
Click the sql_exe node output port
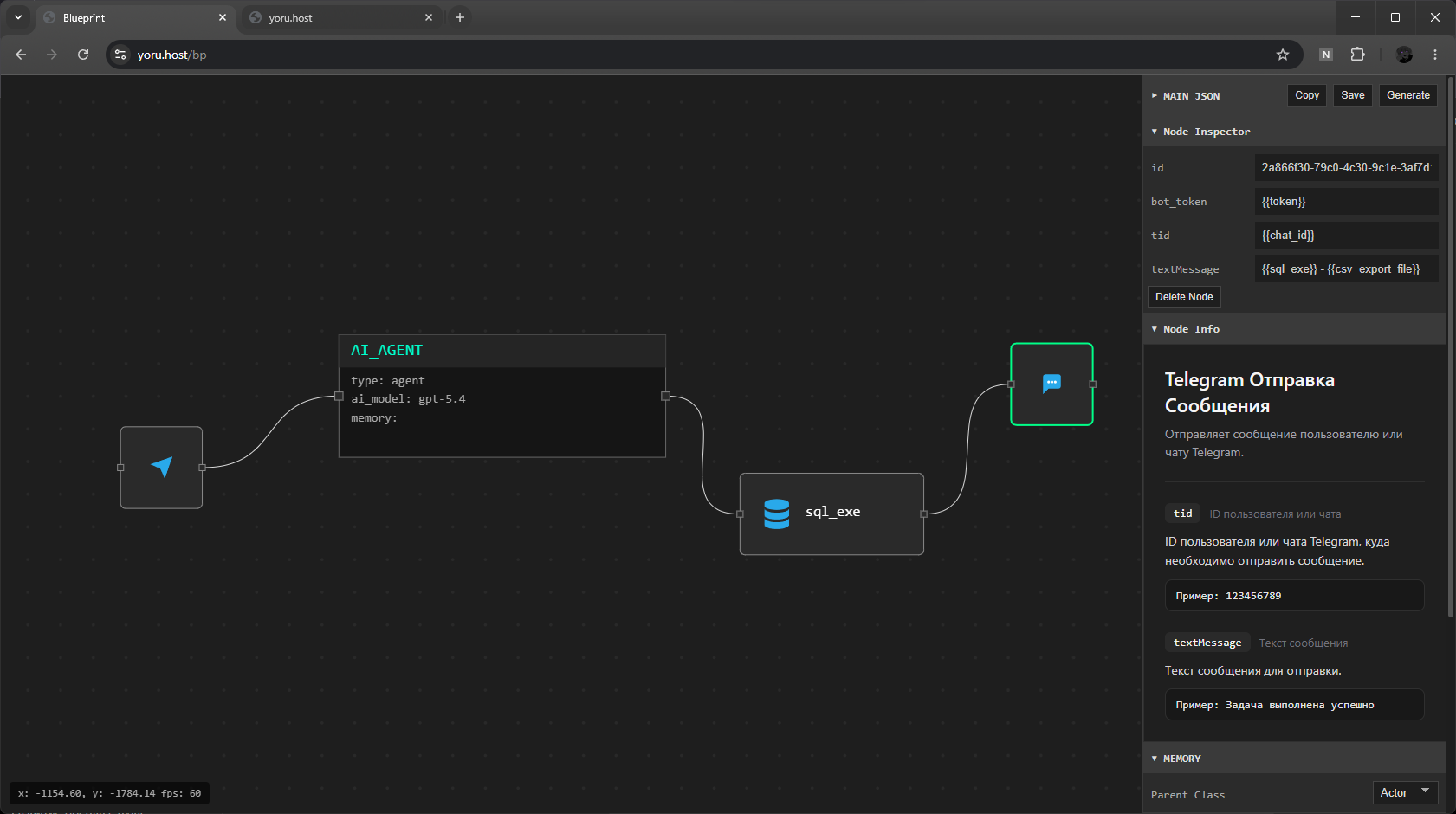click(923, 514)
